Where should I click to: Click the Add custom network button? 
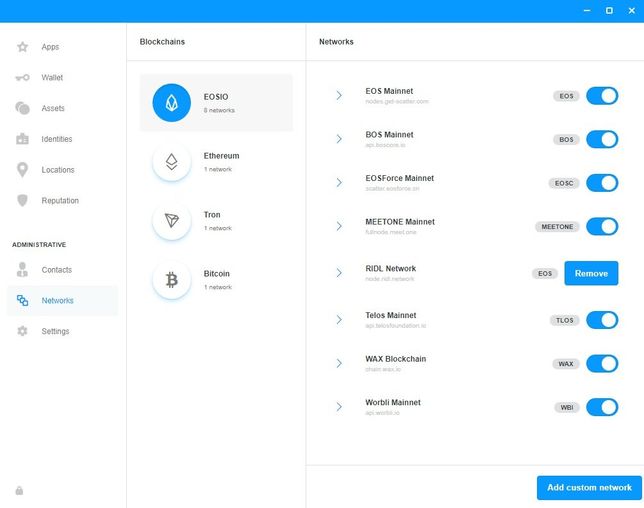(x=590, y=487)
